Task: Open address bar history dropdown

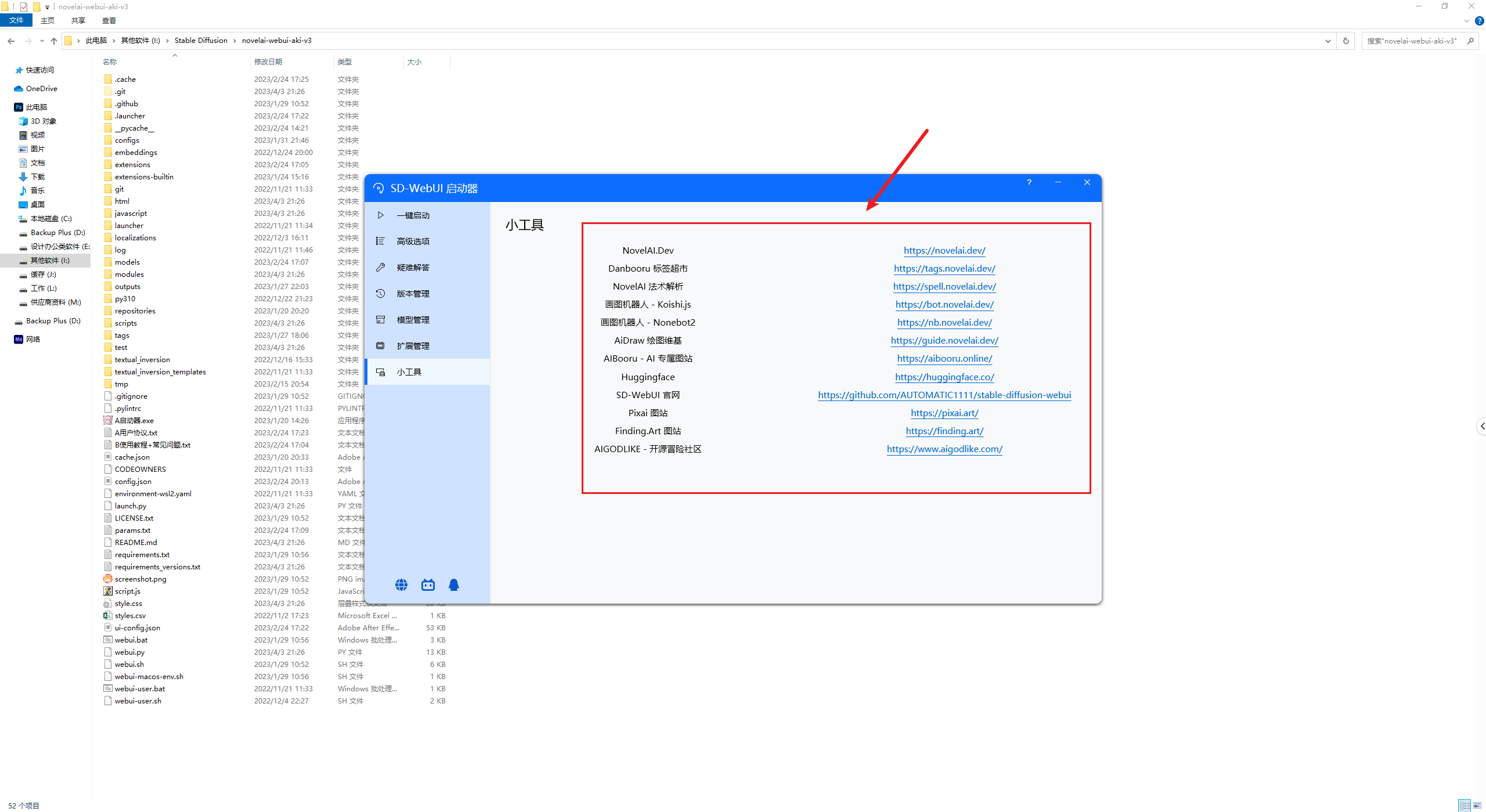Action: coord(1328,41)
